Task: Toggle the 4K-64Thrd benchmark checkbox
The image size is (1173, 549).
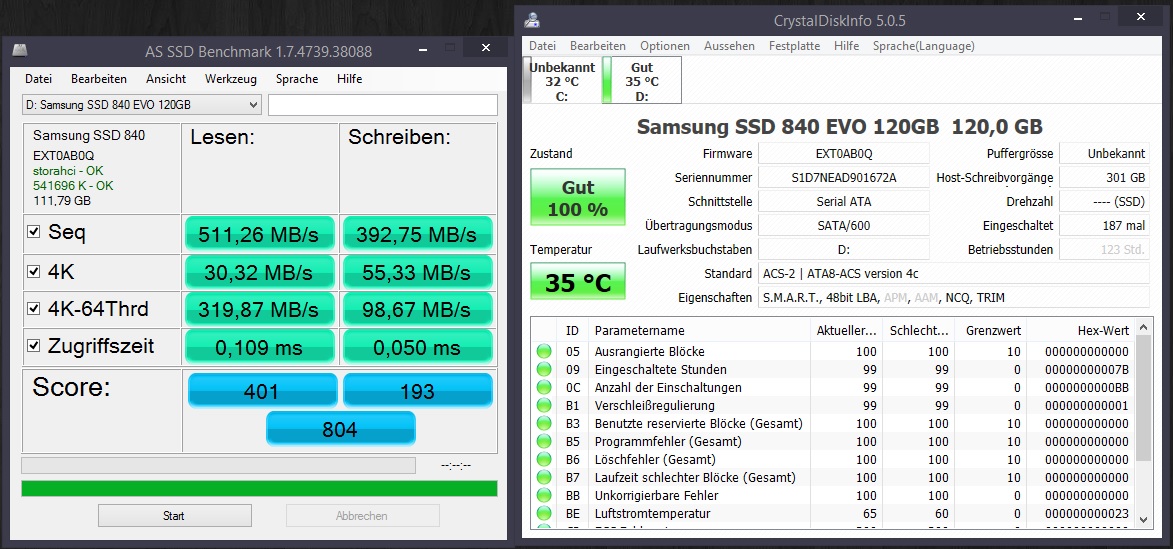Action: point(33,308)
